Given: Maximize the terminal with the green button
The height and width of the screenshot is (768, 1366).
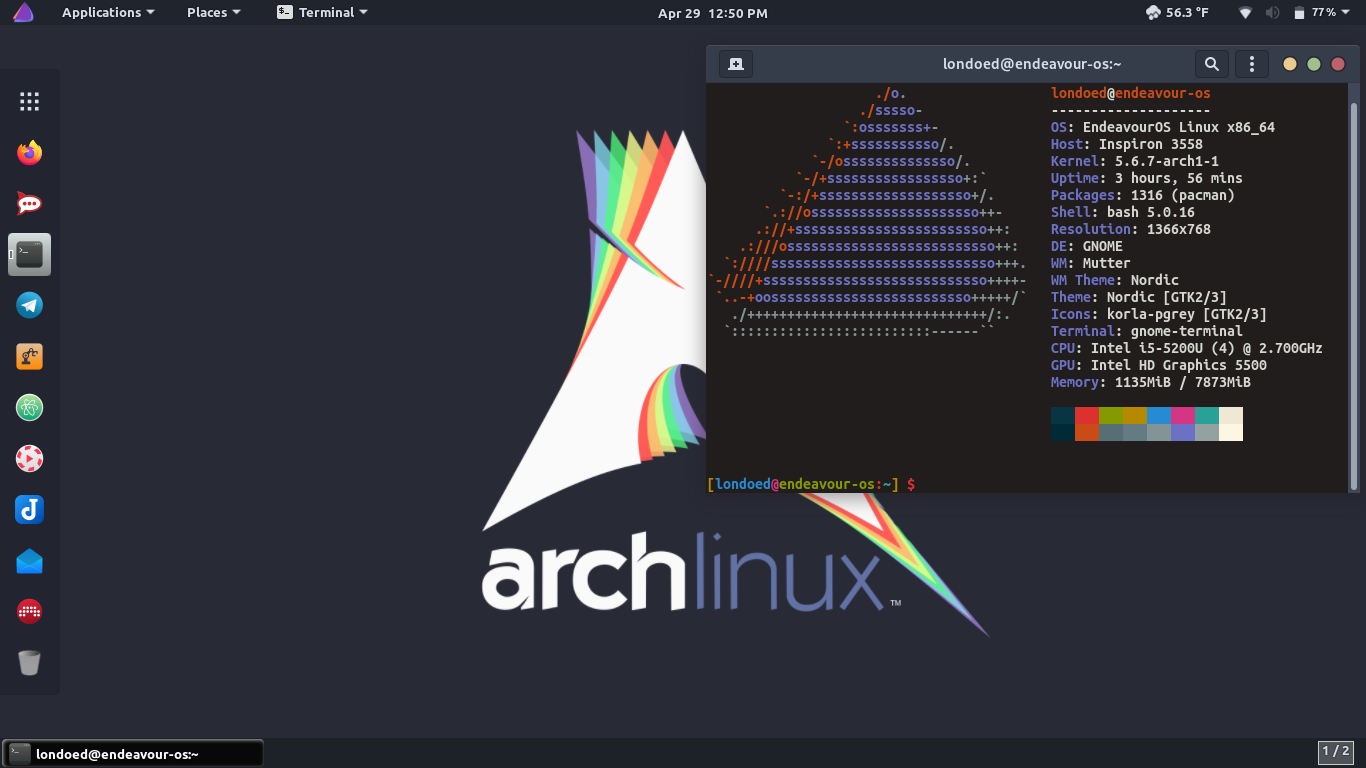Looking at the screenshot, I should [x=1314, y=64].
